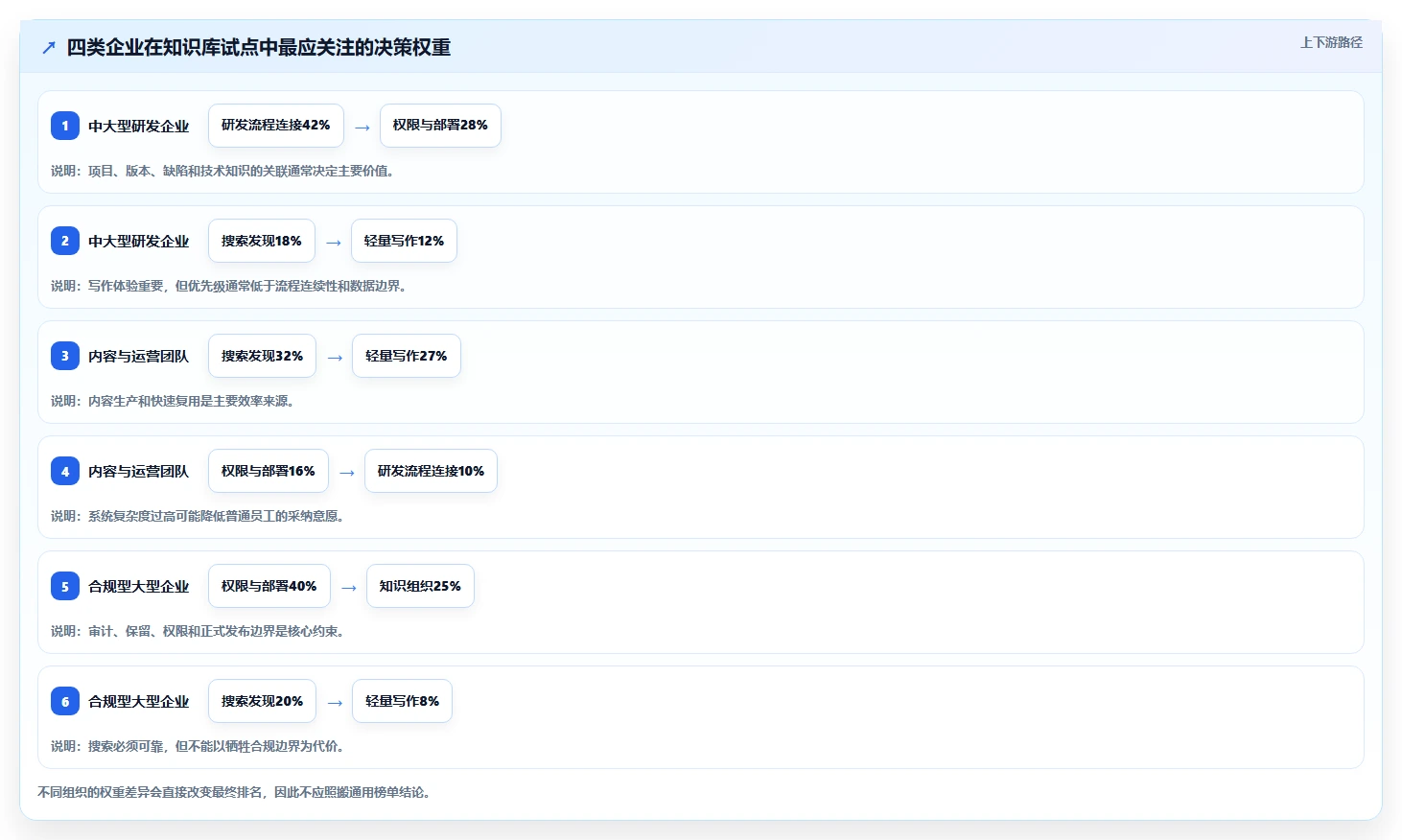Select the heading 四类企业在知识库试点中最应关注的决策权重
Image resolution: width=1402 pixels, height=840 pixels.
[x=259, y=47]
